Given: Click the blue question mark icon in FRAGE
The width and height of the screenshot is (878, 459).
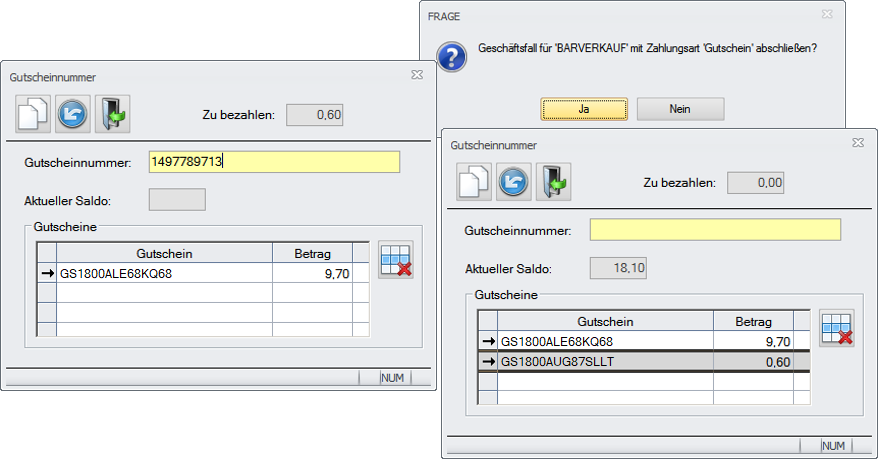Looking at the screenshot, I should point(454,56).
